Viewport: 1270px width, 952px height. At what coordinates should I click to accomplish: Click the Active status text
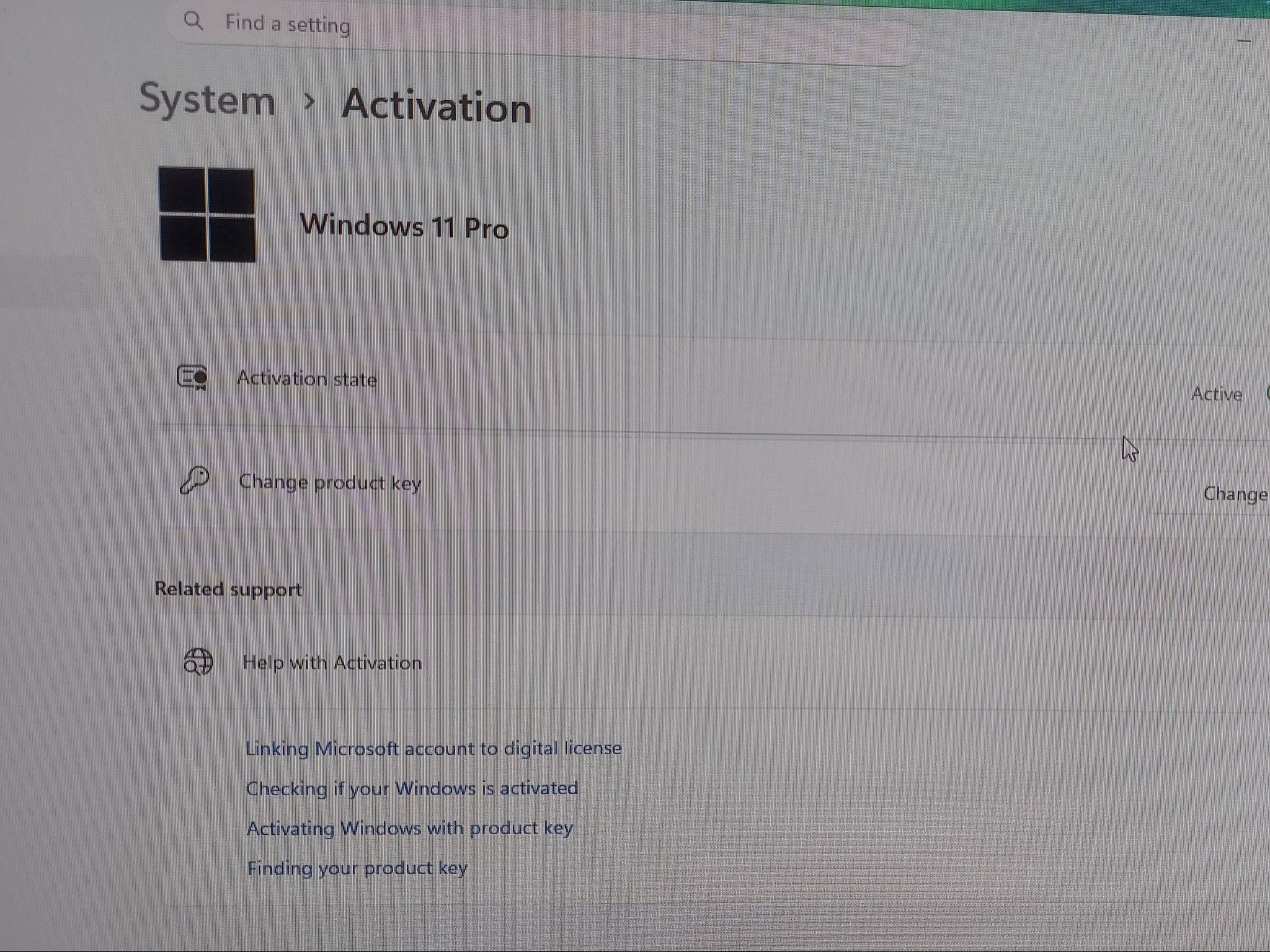point(1216,394)
